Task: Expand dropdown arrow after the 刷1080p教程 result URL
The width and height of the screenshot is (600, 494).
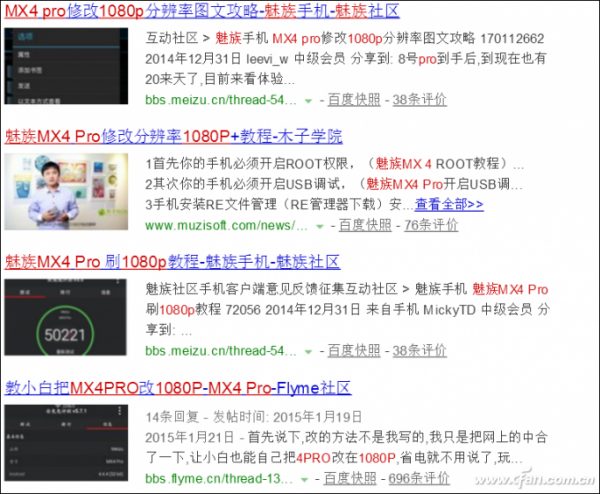Action: pyautogui.click(x=308, y=352)
